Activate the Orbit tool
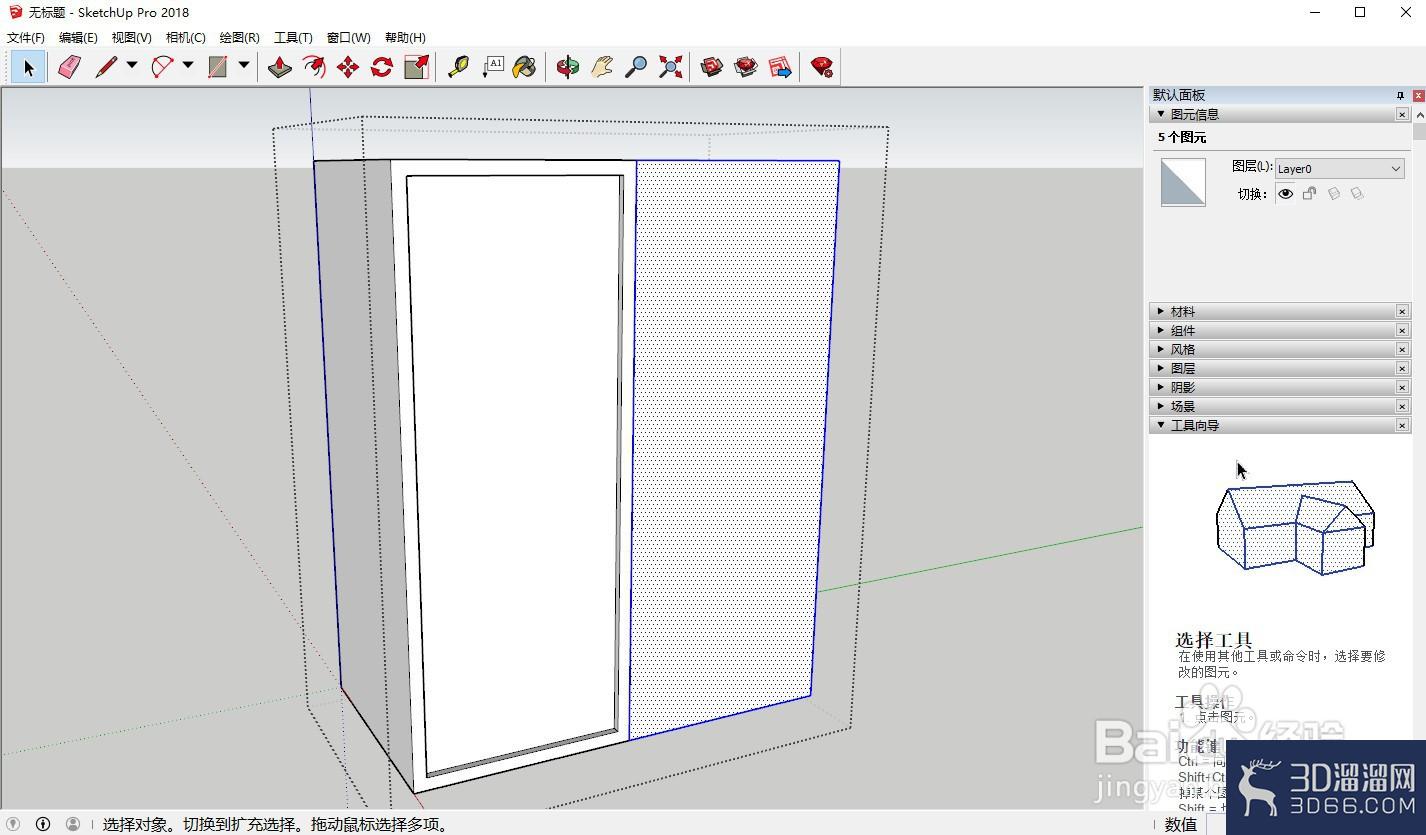This screenshot has height=835, width=1426. [x=568, y=67]
